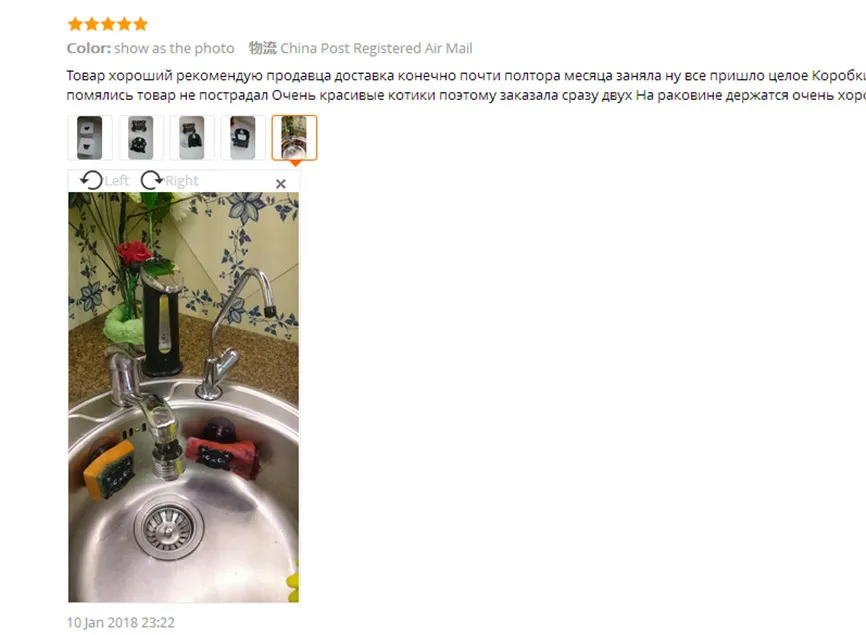Click the second orange rating star
This screenshot has height=635, width=866.
92,24
